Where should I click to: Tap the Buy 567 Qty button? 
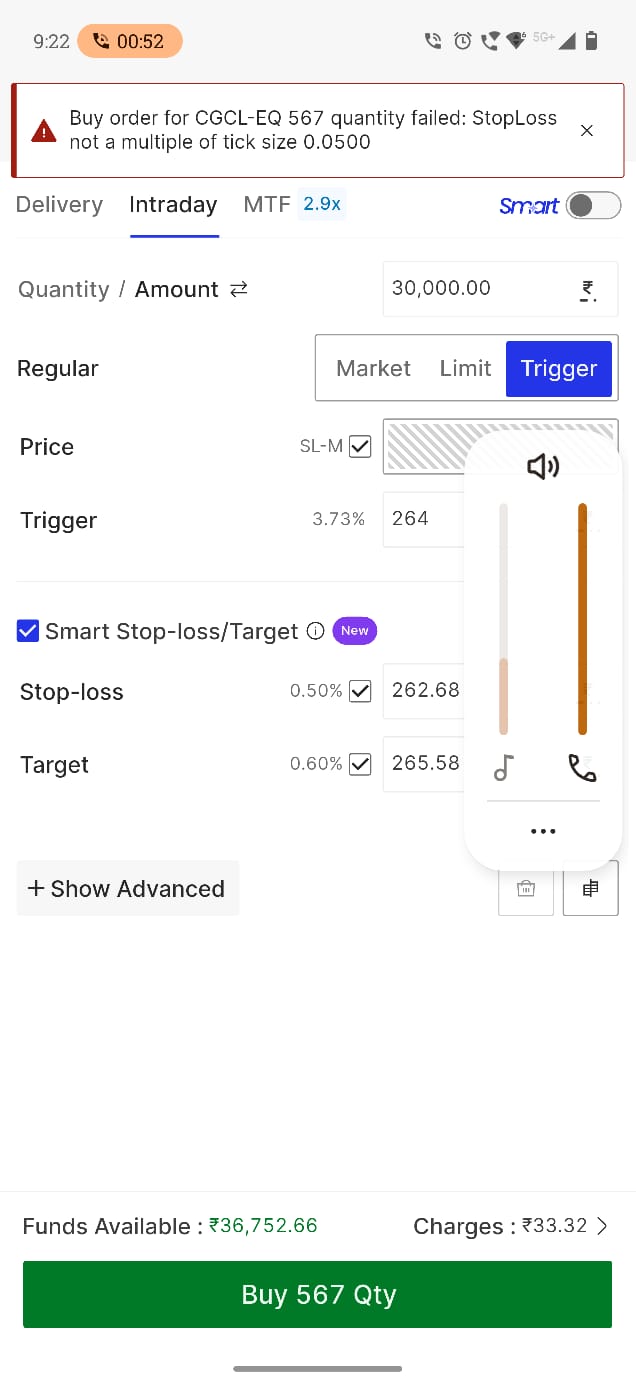point(317,1294)
